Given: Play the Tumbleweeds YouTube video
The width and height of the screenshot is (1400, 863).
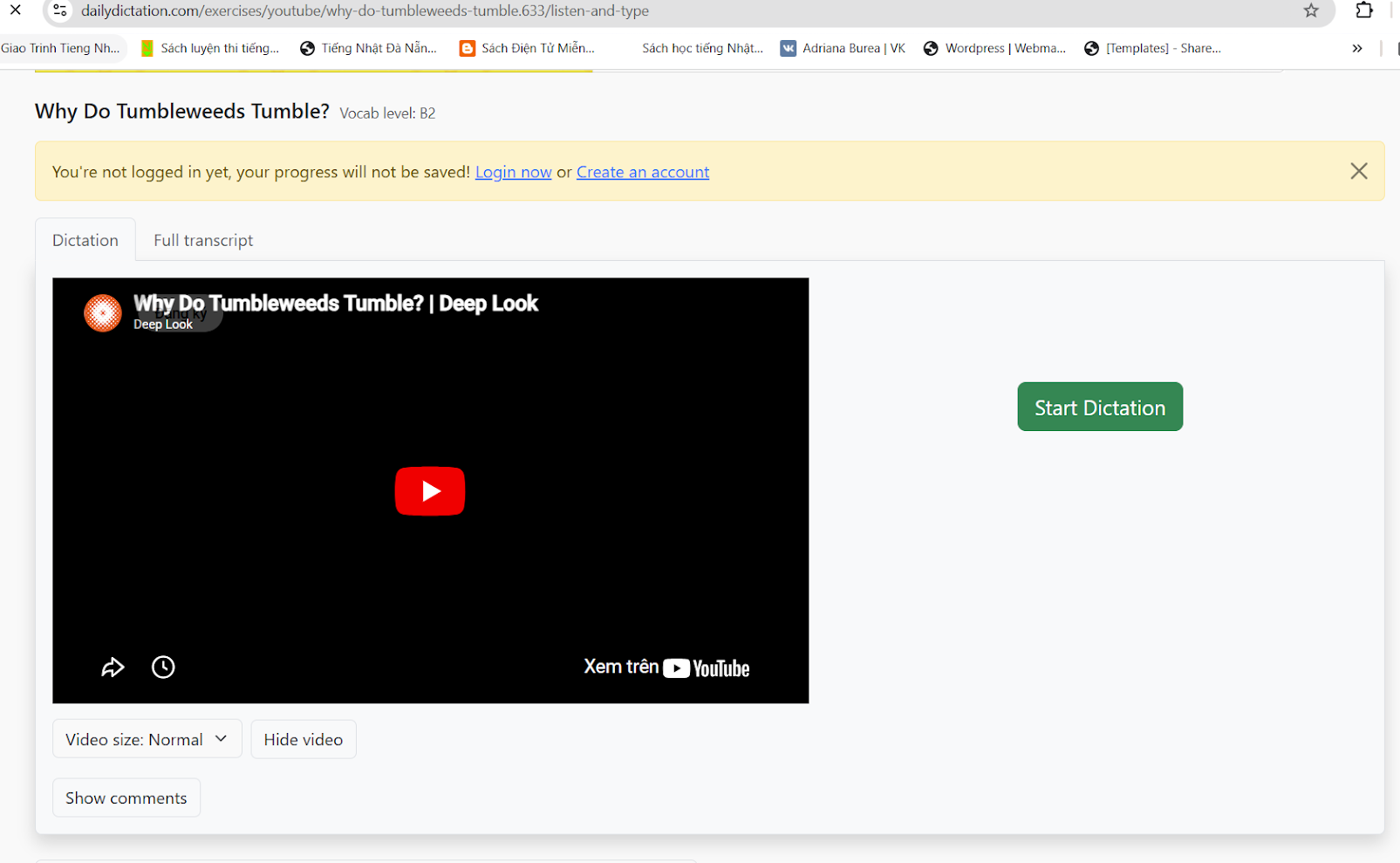Looking at the screenshot, I should 429,491.
